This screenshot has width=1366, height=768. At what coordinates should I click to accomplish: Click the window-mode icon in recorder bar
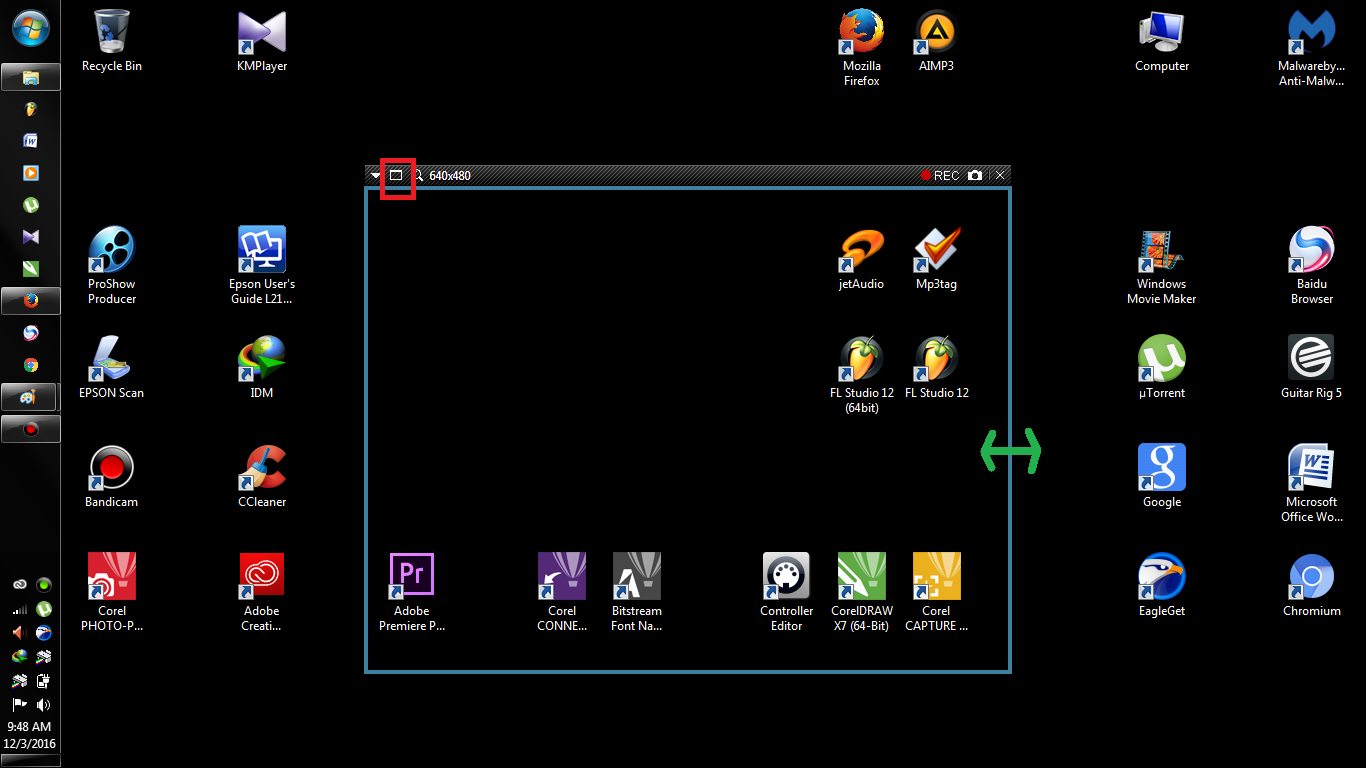tap(396, 175)
